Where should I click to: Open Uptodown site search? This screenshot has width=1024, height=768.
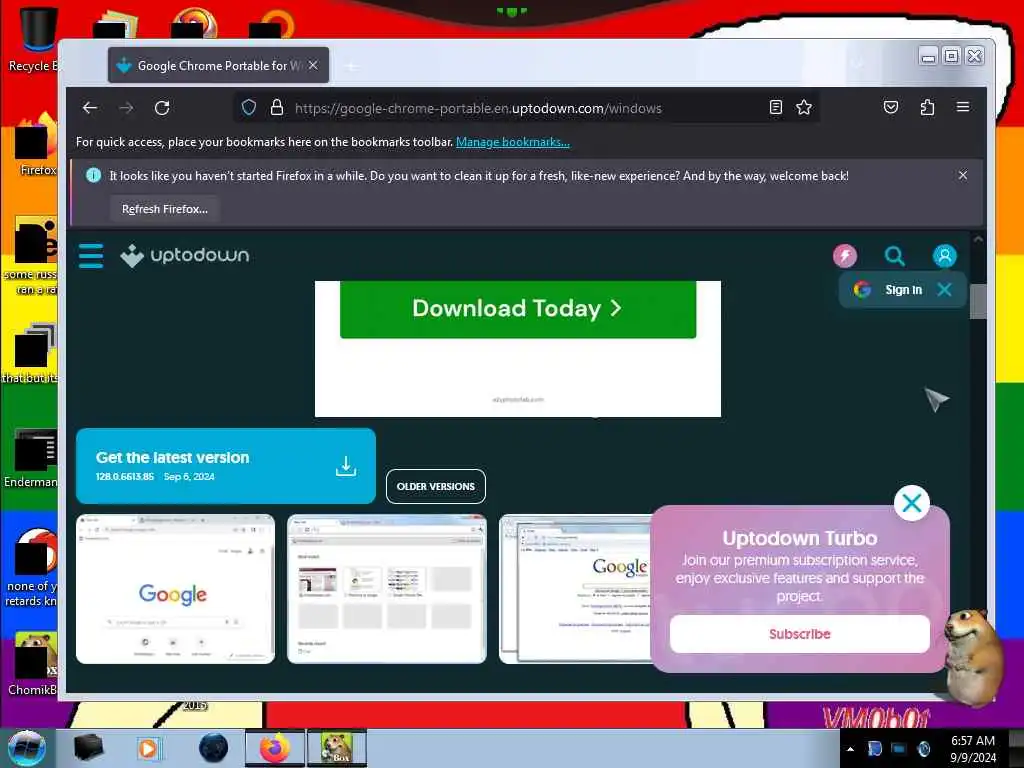(895, 255)
